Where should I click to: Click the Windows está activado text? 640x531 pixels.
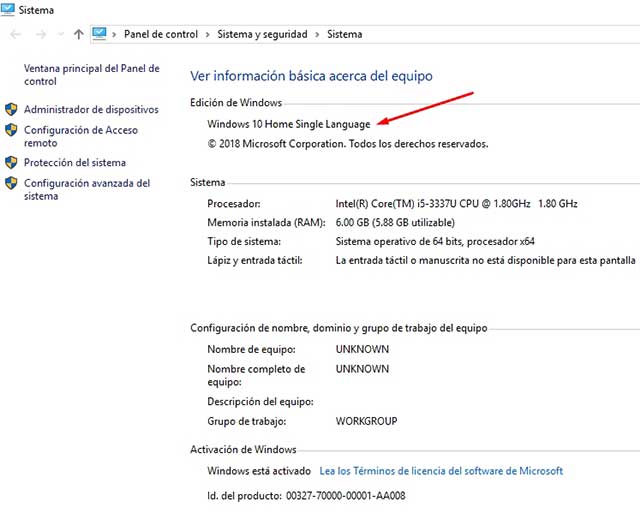coord(259,471)
